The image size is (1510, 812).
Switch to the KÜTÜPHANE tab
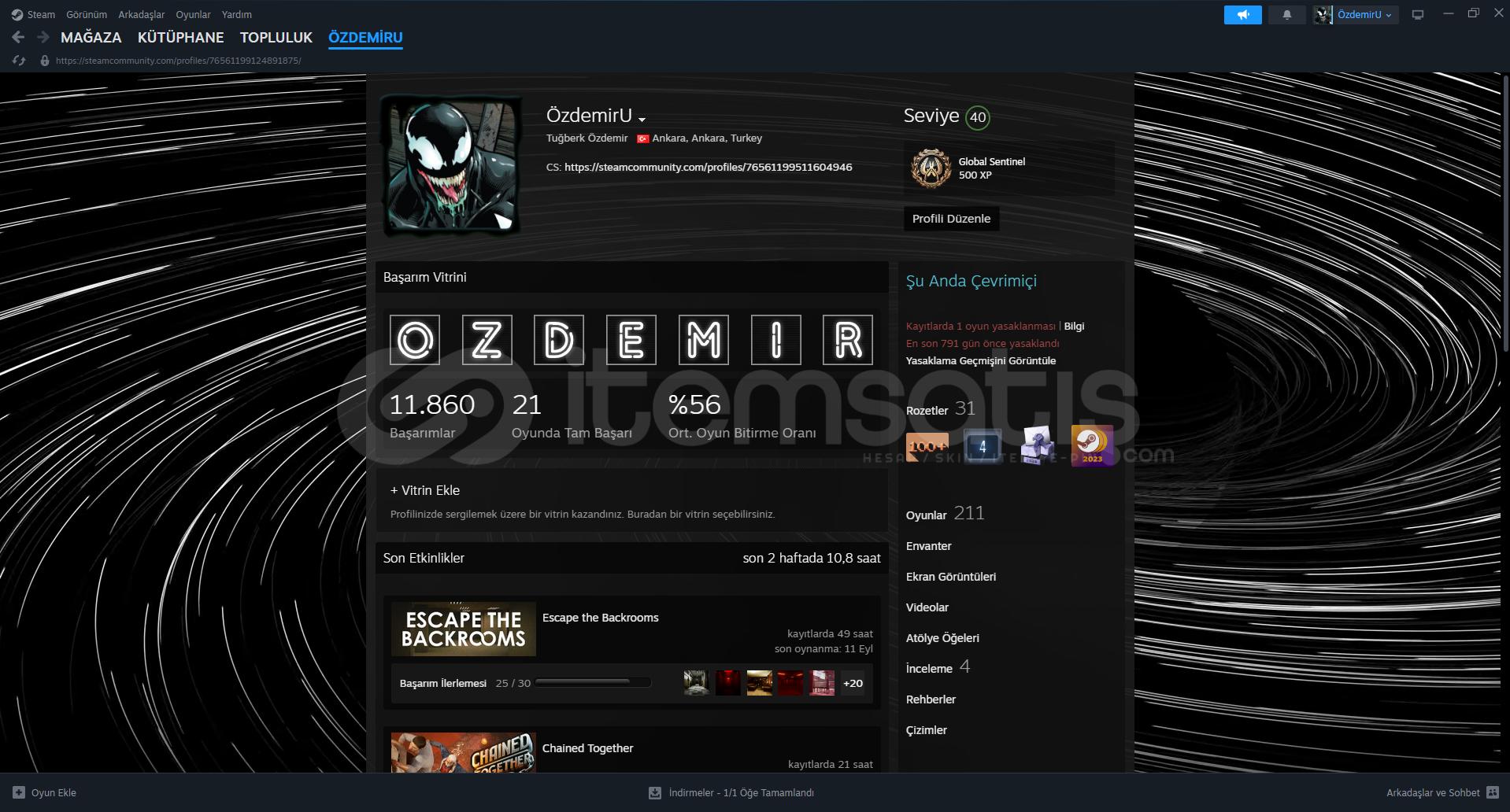tap(180, 37)
